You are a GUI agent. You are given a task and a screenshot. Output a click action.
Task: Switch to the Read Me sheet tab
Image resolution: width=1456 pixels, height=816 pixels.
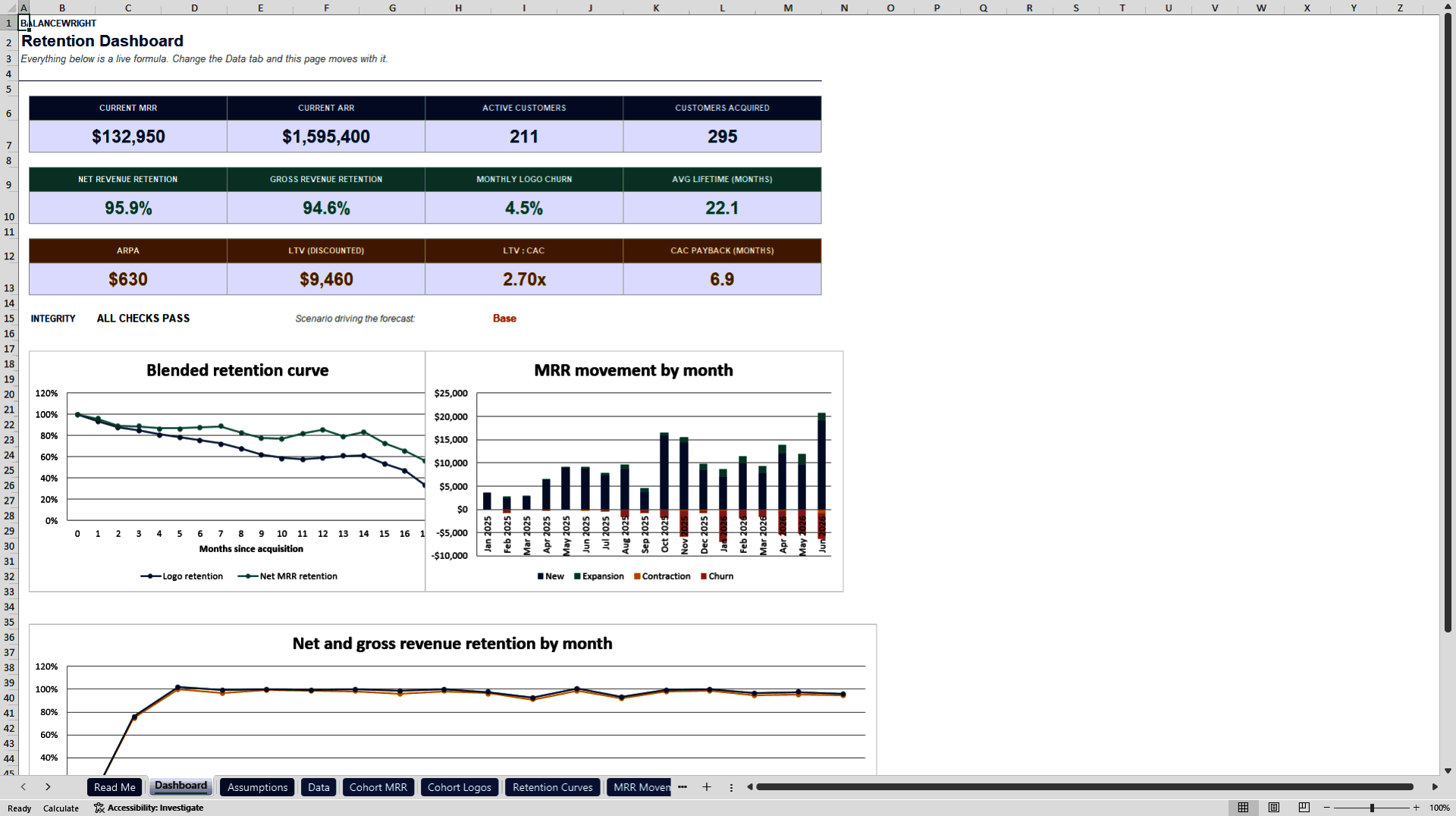point(115,787)
